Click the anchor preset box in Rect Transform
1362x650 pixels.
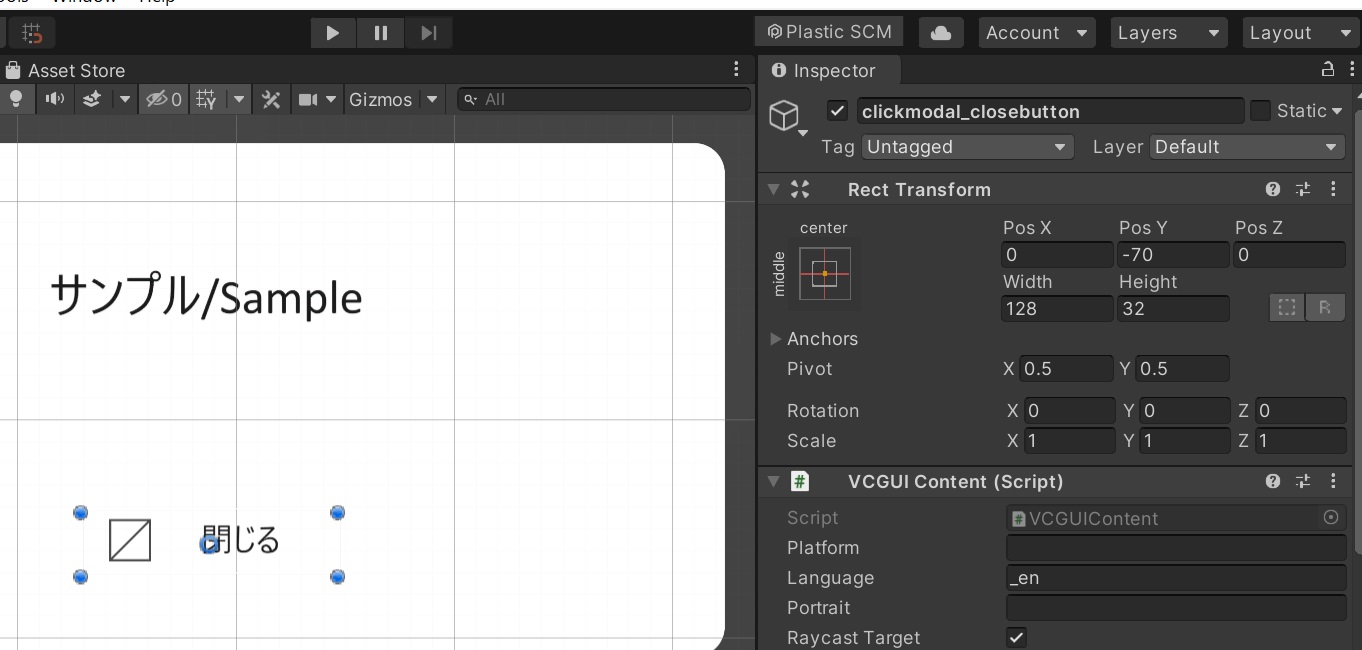(x=825, y=273)
